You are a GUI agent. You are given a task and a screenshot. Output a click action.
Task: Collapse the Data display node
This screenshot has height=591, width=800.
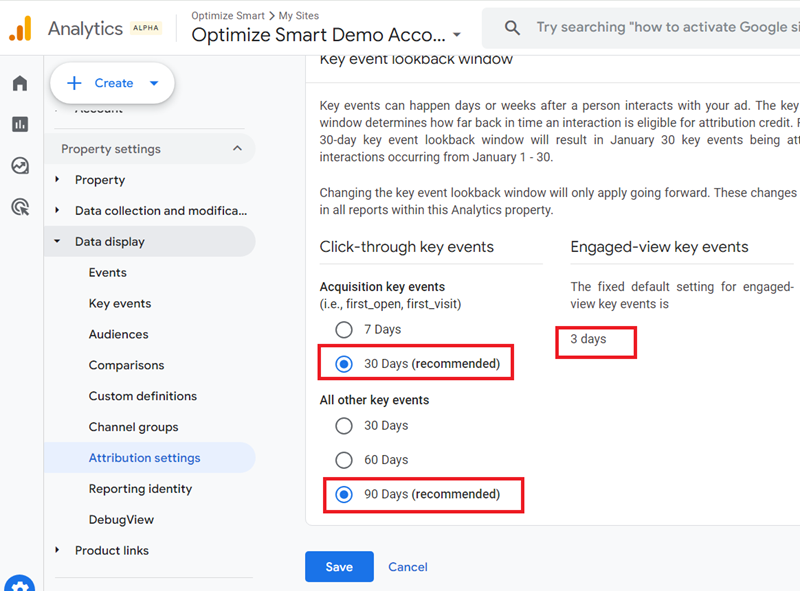57,241
